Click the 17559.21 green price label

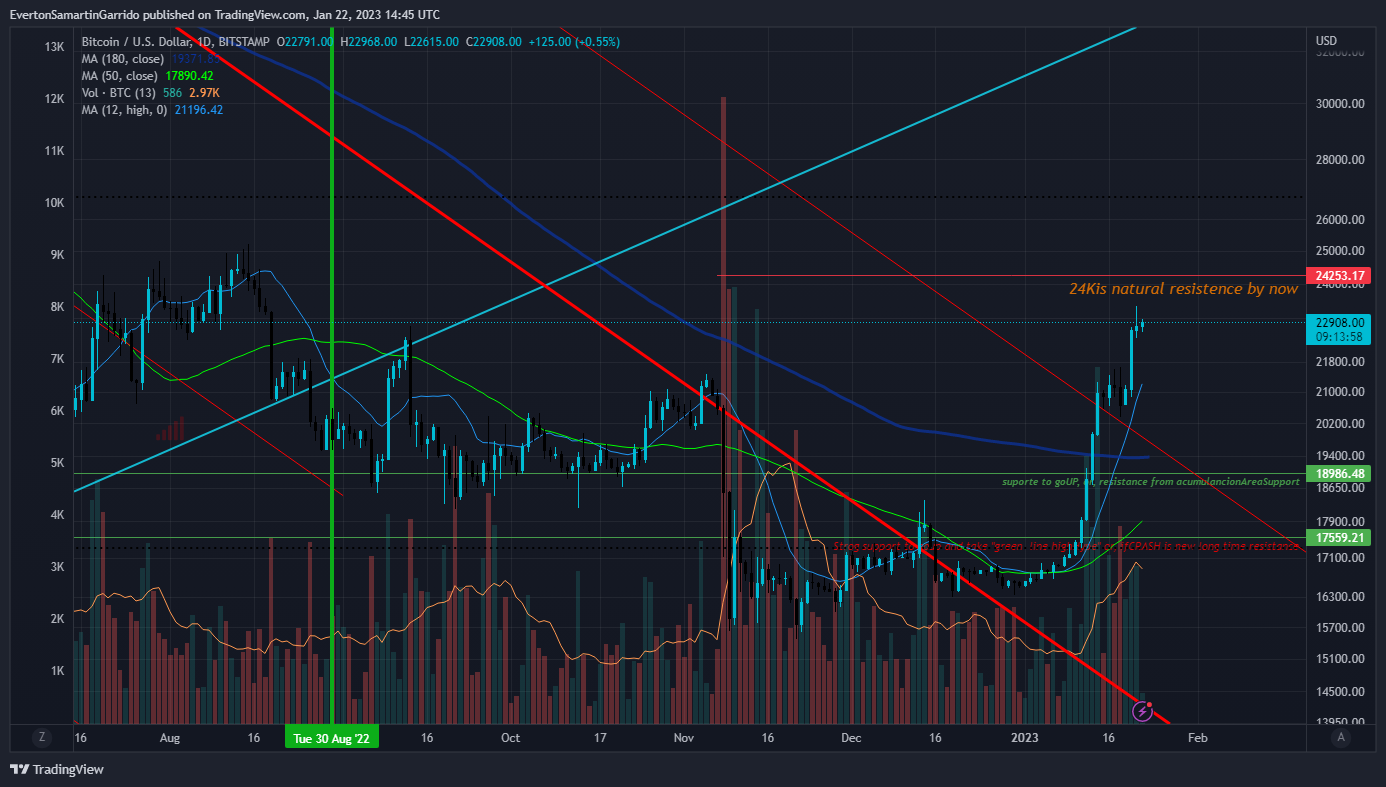[x=1338, y=537]
